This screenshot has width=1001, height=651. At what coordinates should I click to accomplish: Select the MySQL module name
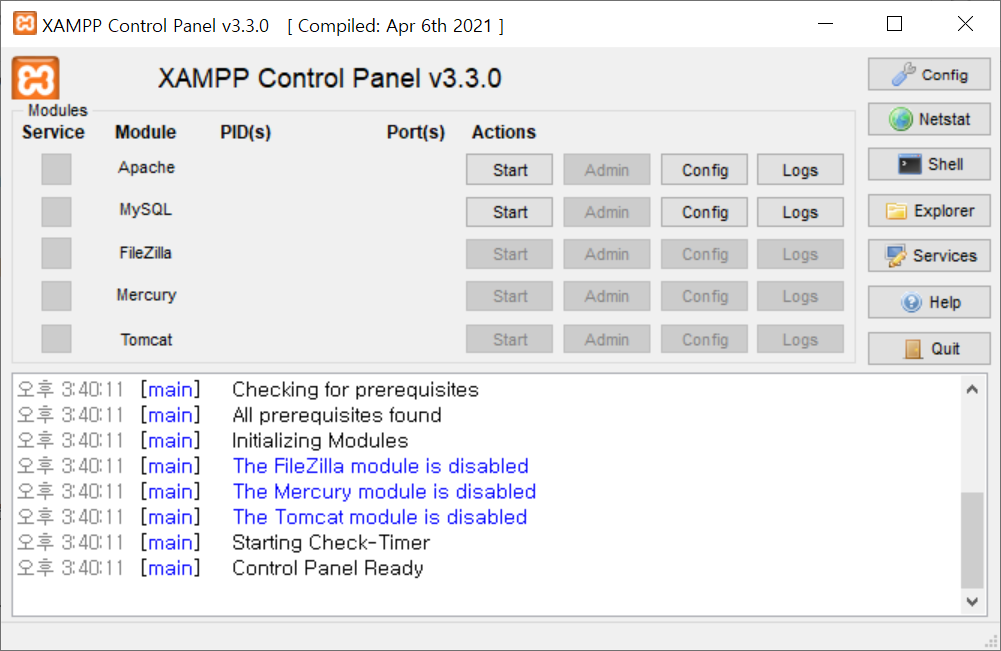(x=146, y=210)
